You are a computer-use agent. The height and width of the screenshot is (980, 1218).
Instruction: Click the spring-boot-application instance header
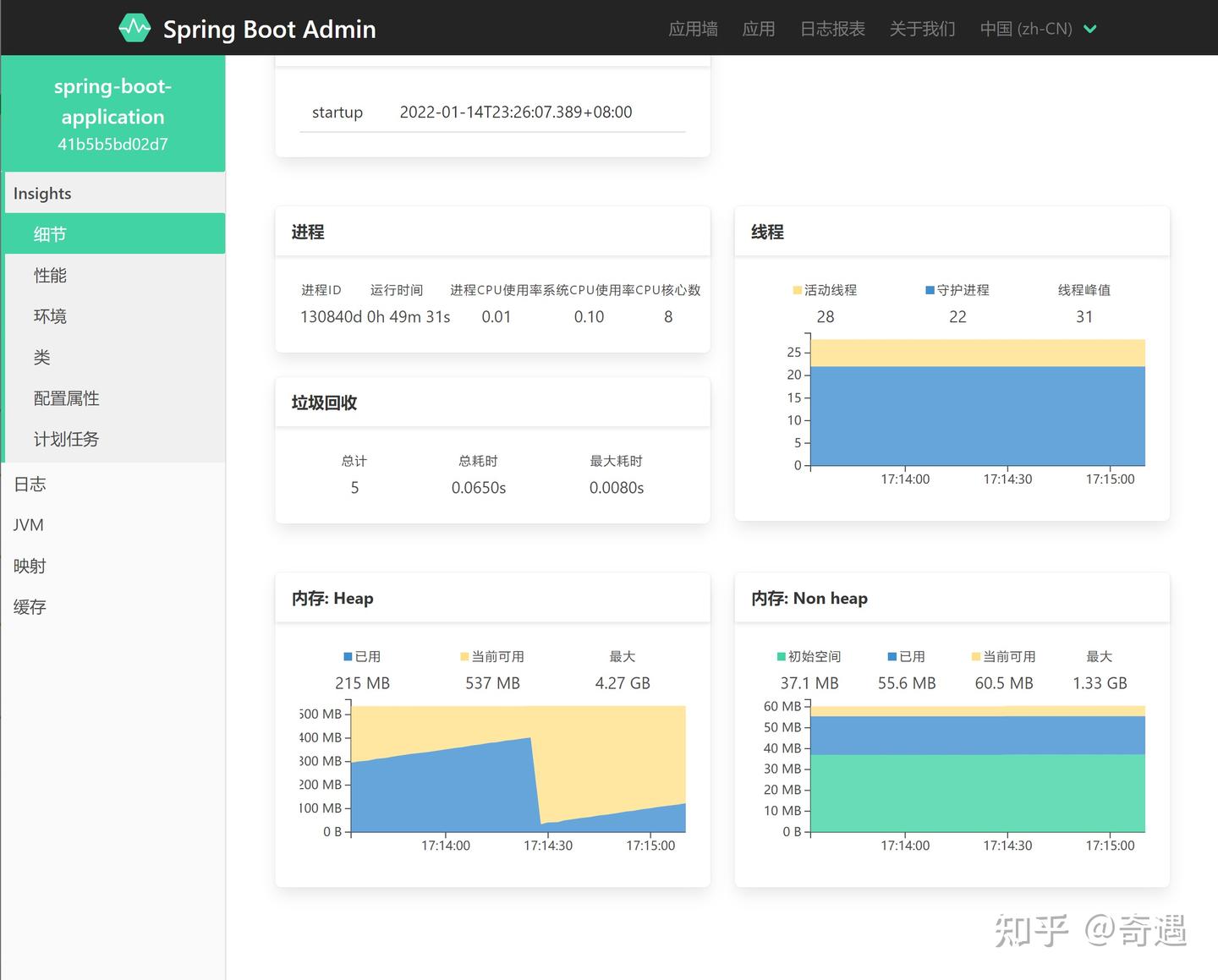112,114
